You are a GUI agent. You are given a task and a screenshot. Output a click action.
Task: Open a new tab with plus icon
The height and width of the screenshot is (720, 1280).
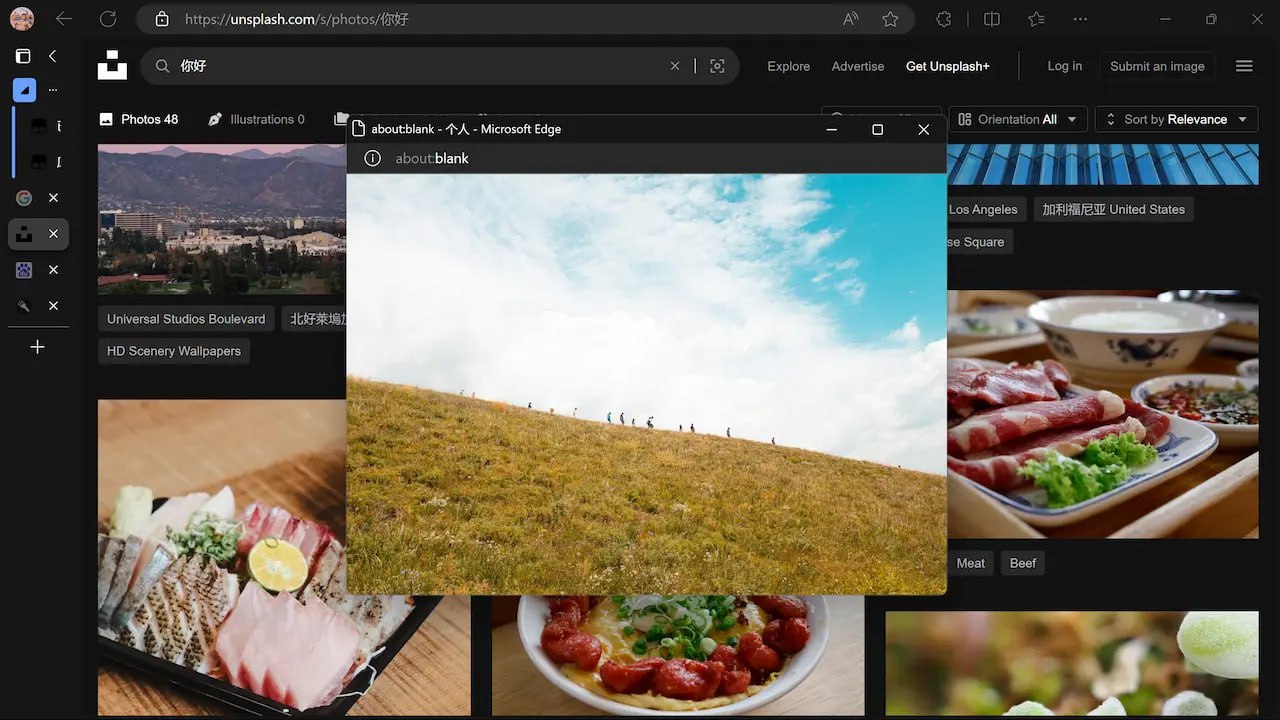click(37, 347)
